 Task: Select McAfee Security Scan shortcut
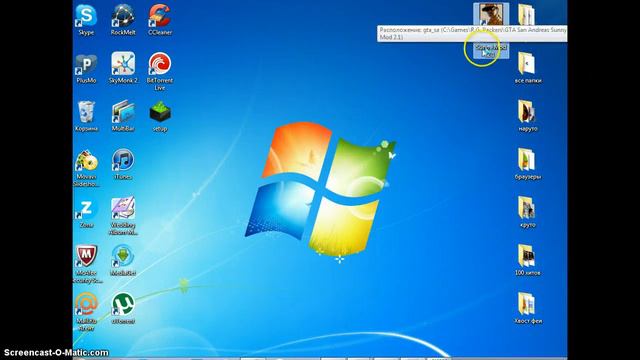tap(86, 256)
